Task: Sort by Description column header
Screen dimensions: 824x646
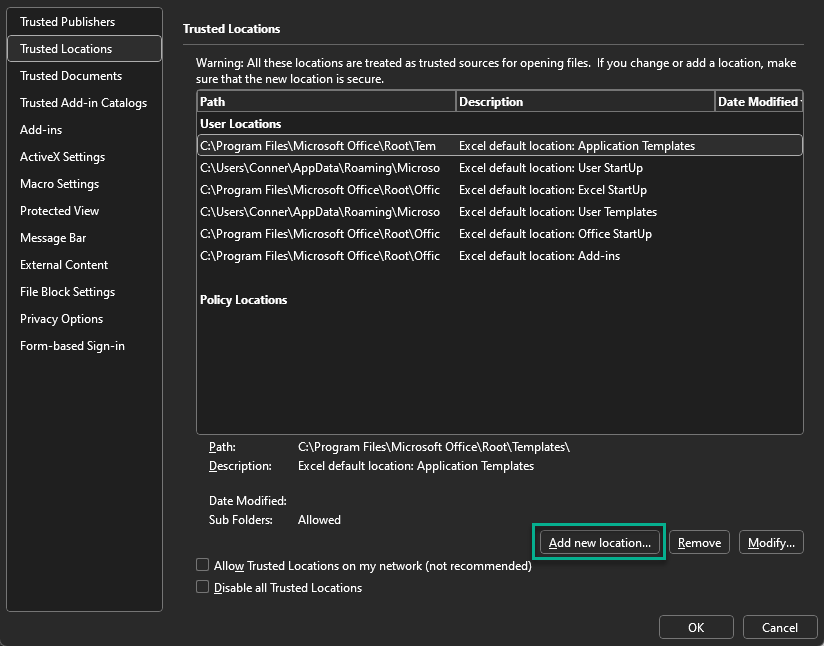Action: pos(585,101)
